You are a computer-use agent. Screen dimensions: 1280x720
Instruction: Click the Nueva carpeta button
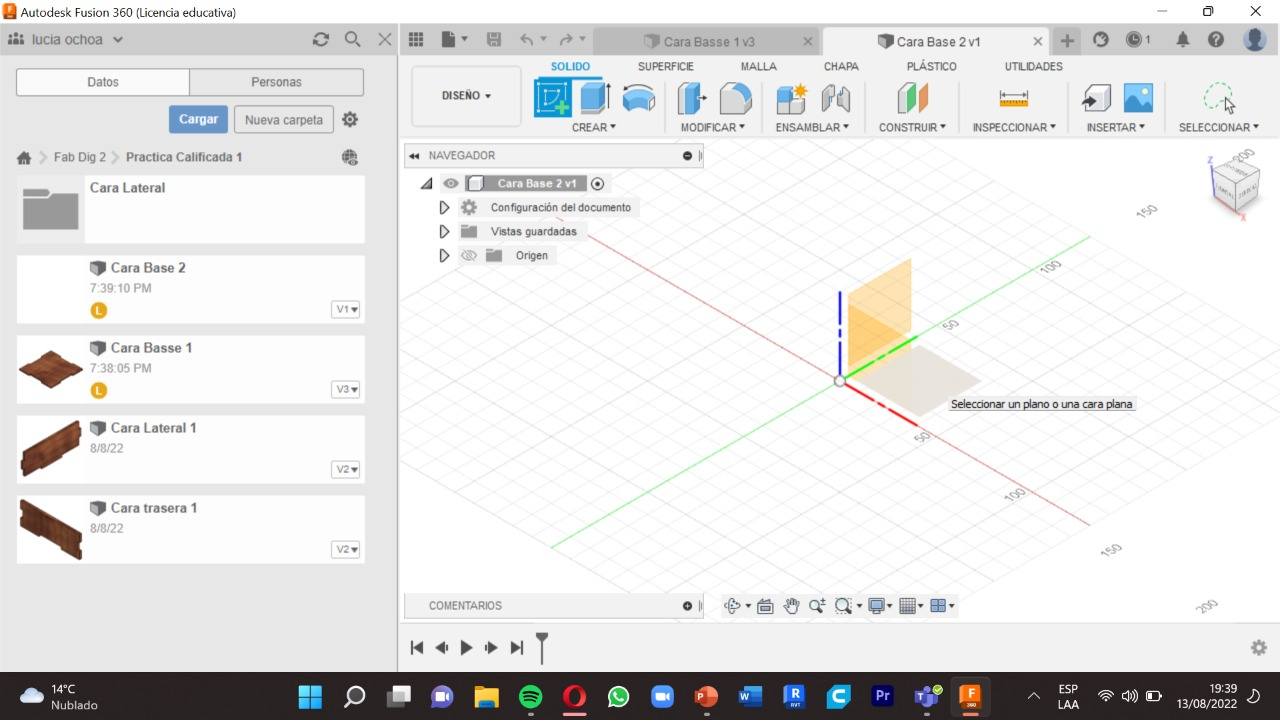coord(284,120)
